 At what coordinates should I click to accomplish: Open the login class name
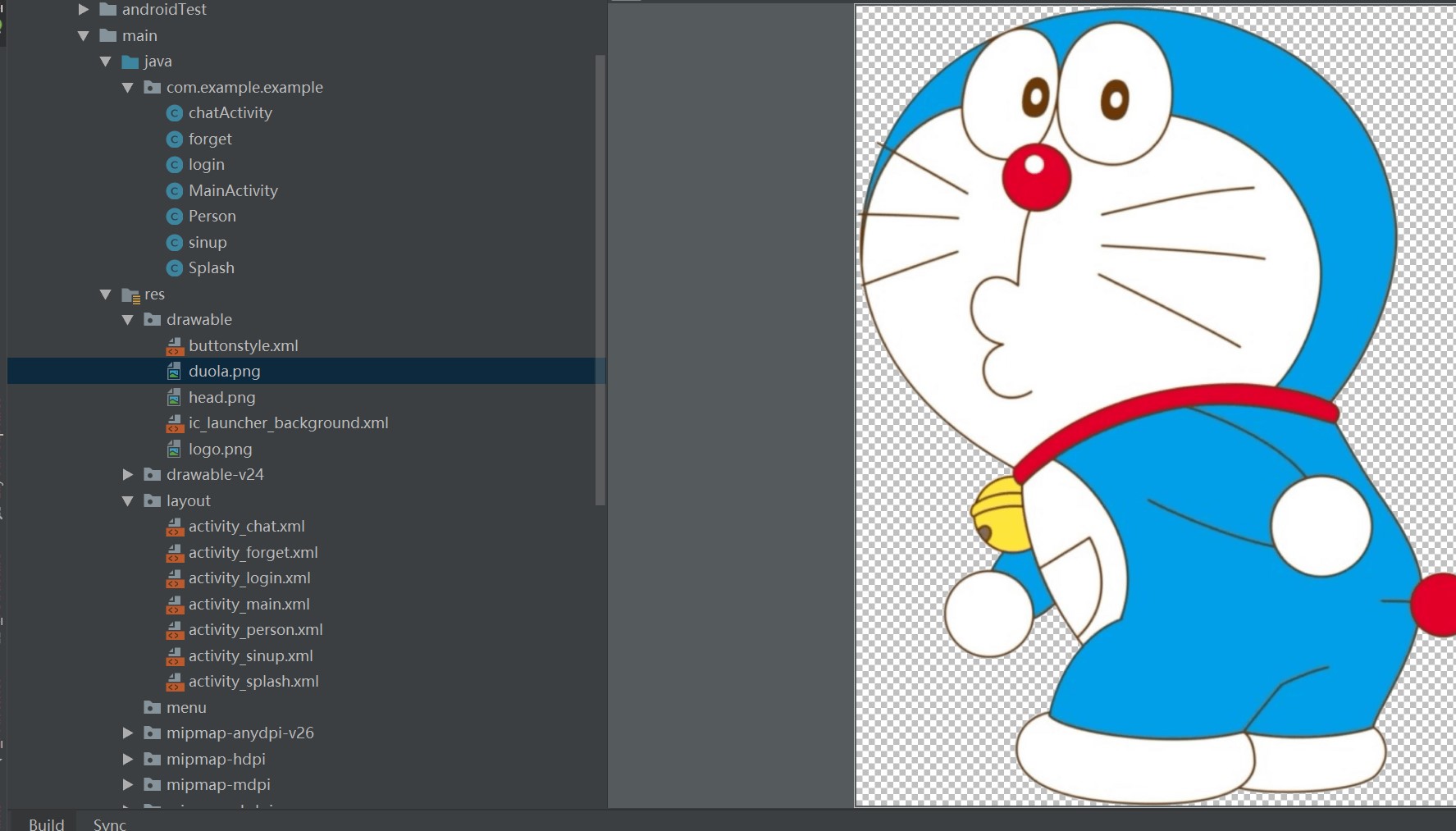tap(207, 165)
